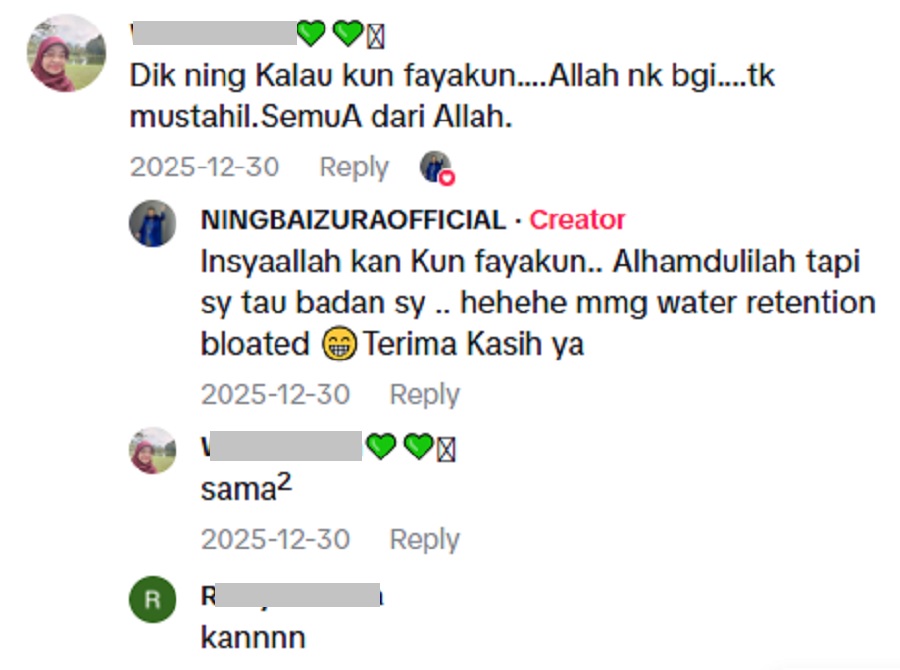This screenshot has height=670, width=900.
Task: Reply to NINGBAIZURAOFFICIAL's comment
Action: (x=424, y=395)
